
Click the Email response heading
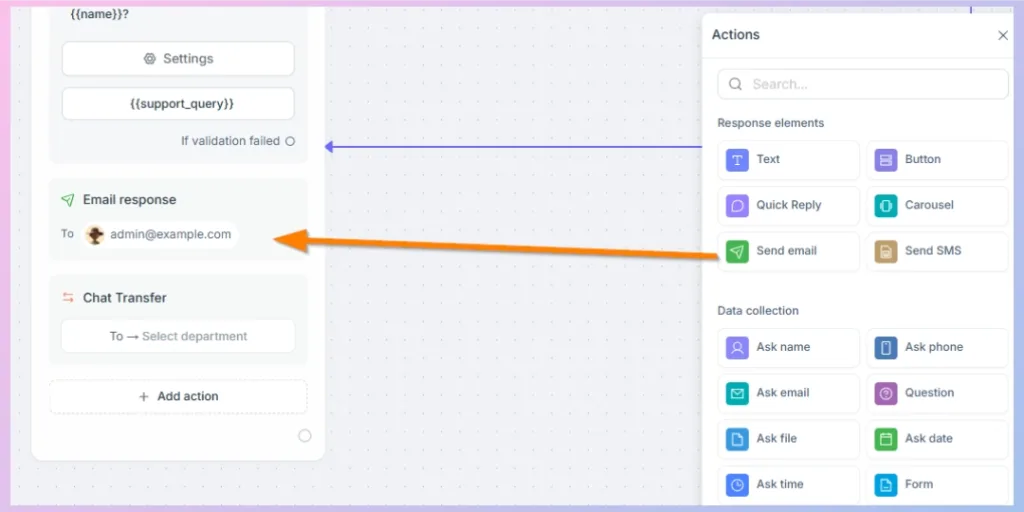tap(129, 200)
